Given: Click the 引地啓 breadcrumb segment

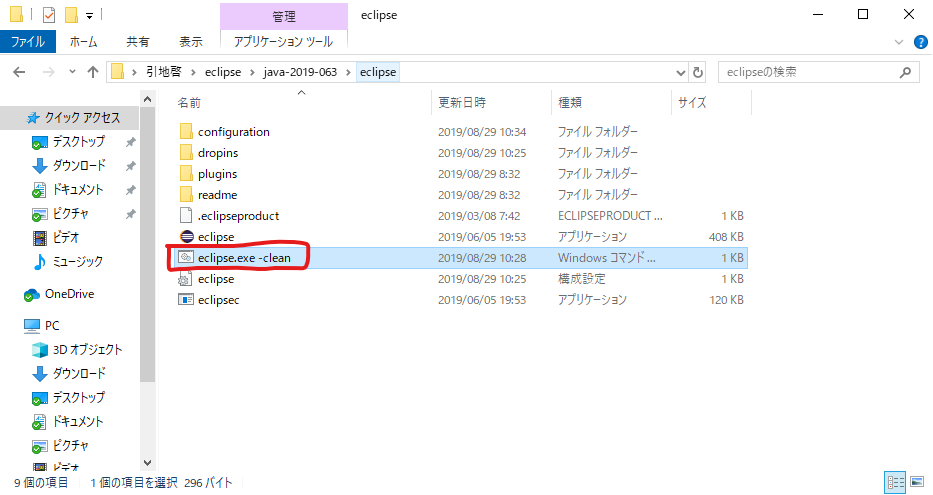Looking at the screenshot, I should click(x=164, y=72).
